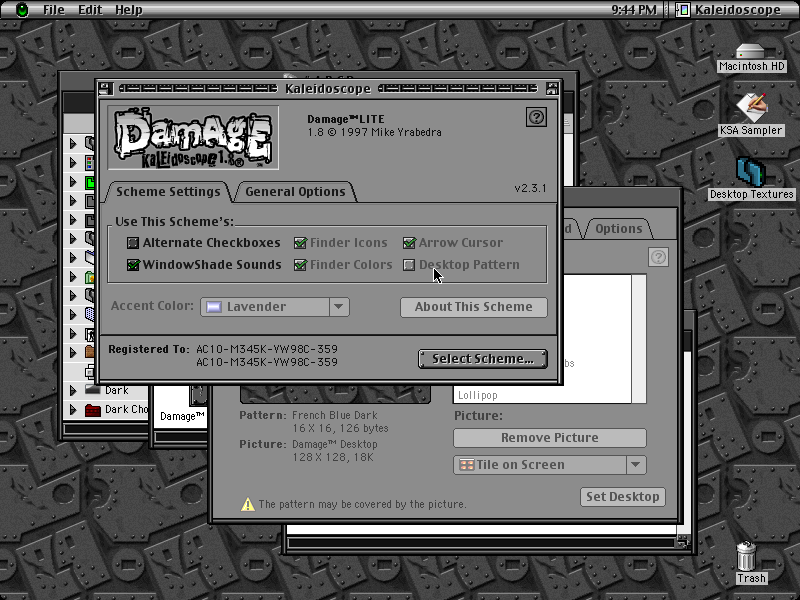This screenshot has height=600, width=800.
Task: Click Set Desktop button
Action: point(622,497)
